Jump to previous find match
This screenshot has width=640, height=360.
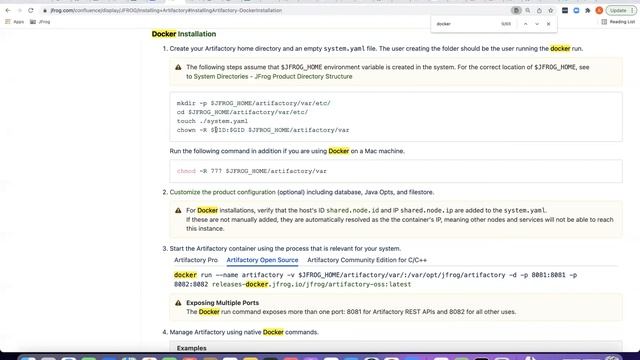[x=526, y=24]
